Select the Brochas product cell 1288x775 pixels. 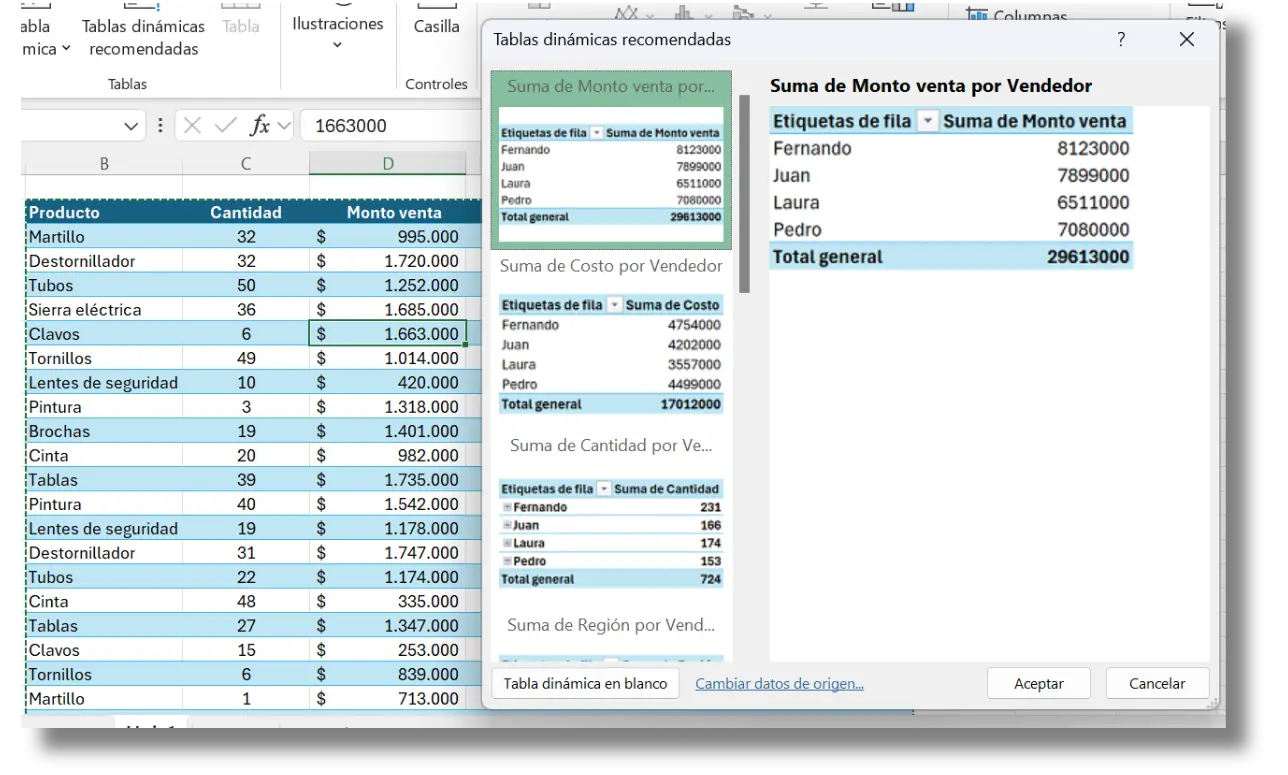(104, 431)
